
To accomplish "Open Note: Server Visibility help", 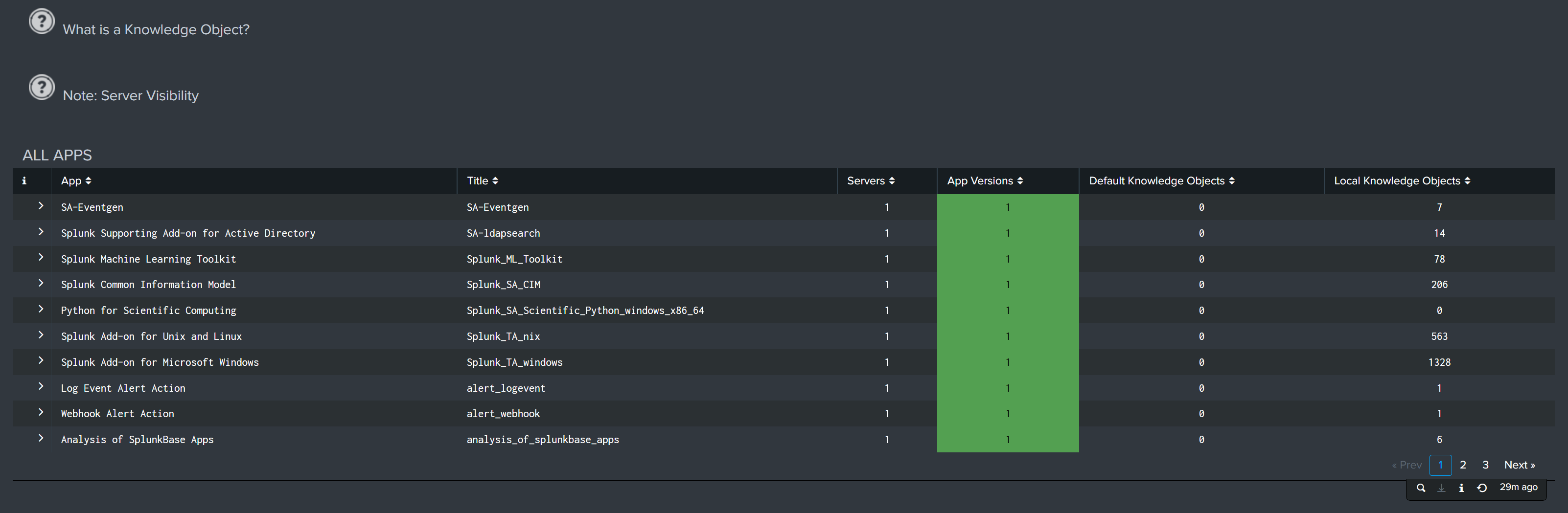I will click(x=131, y=95).
